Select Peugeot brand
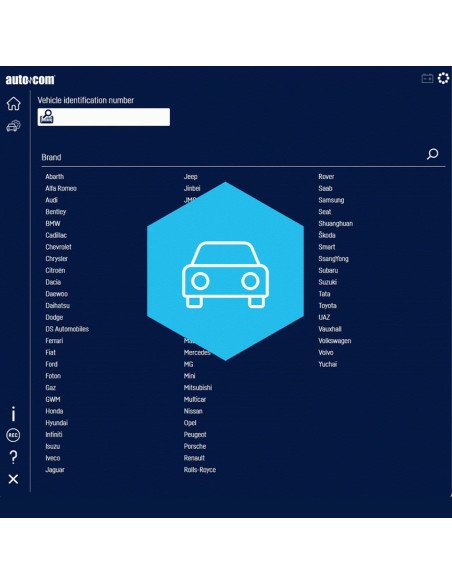452x584 pixels. 195,435
